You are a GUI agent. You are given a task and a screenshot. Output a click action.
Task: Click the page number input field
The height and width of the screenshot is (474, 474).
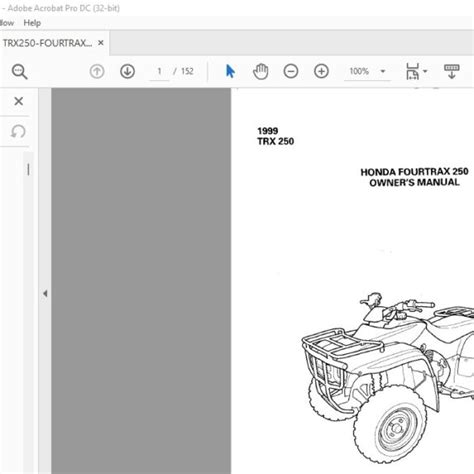pyautogui.click(x=159, y=71)
